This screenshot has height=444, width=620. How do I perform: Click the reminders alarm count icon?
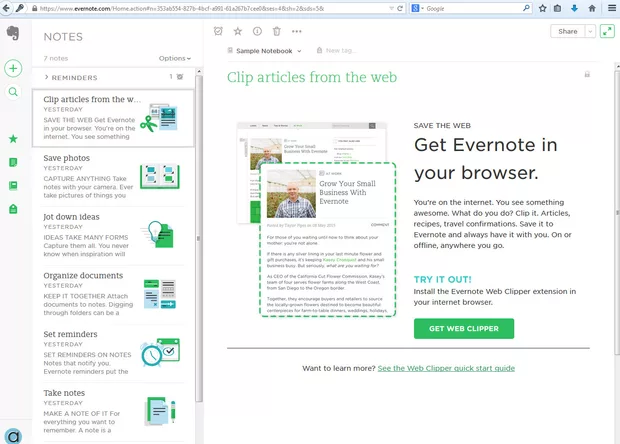point(180,77)
